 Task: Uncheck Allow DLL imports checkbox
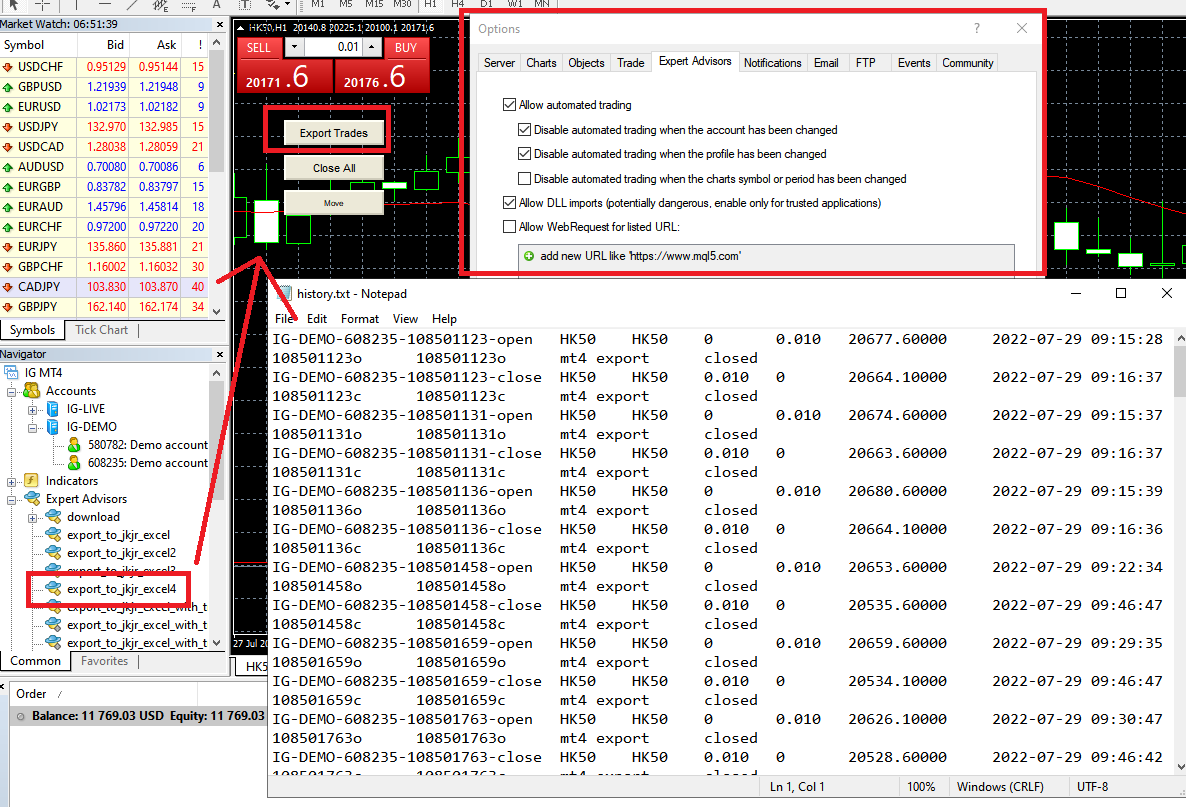510,203
